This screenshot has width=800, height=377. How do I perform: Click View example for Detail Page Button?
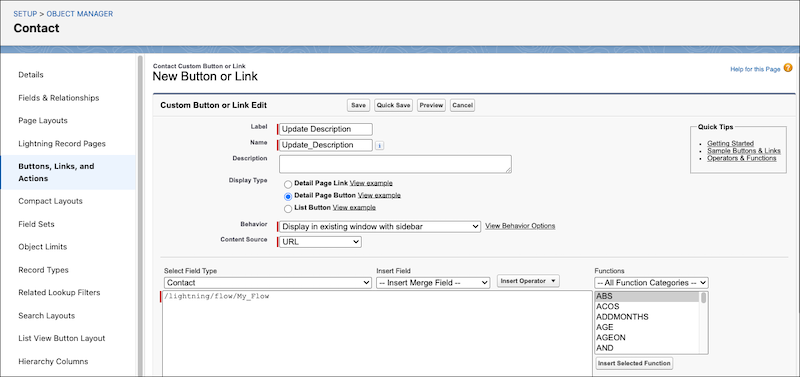click(x=379, y=195)
